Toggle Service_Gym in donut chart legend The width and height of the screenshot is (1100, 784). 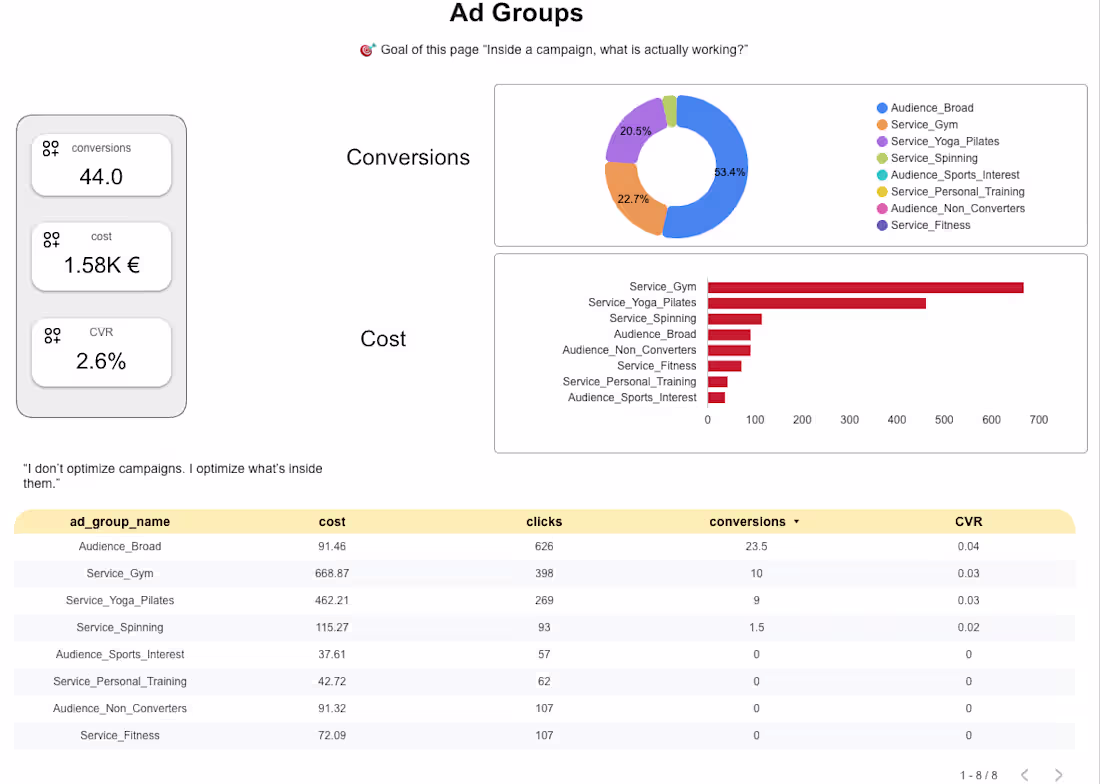[917, 125]
